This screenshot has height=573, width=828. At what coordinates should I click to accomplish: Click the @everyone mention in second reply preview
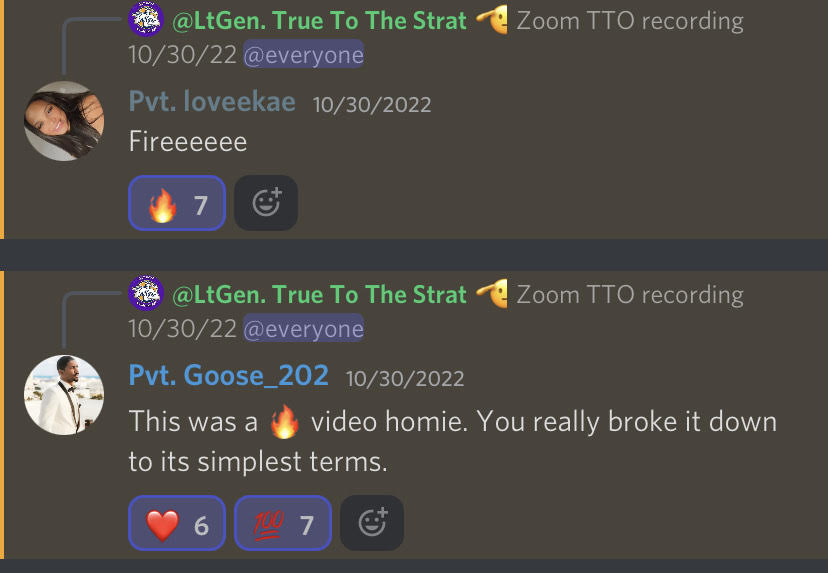[x=304, y=328]
